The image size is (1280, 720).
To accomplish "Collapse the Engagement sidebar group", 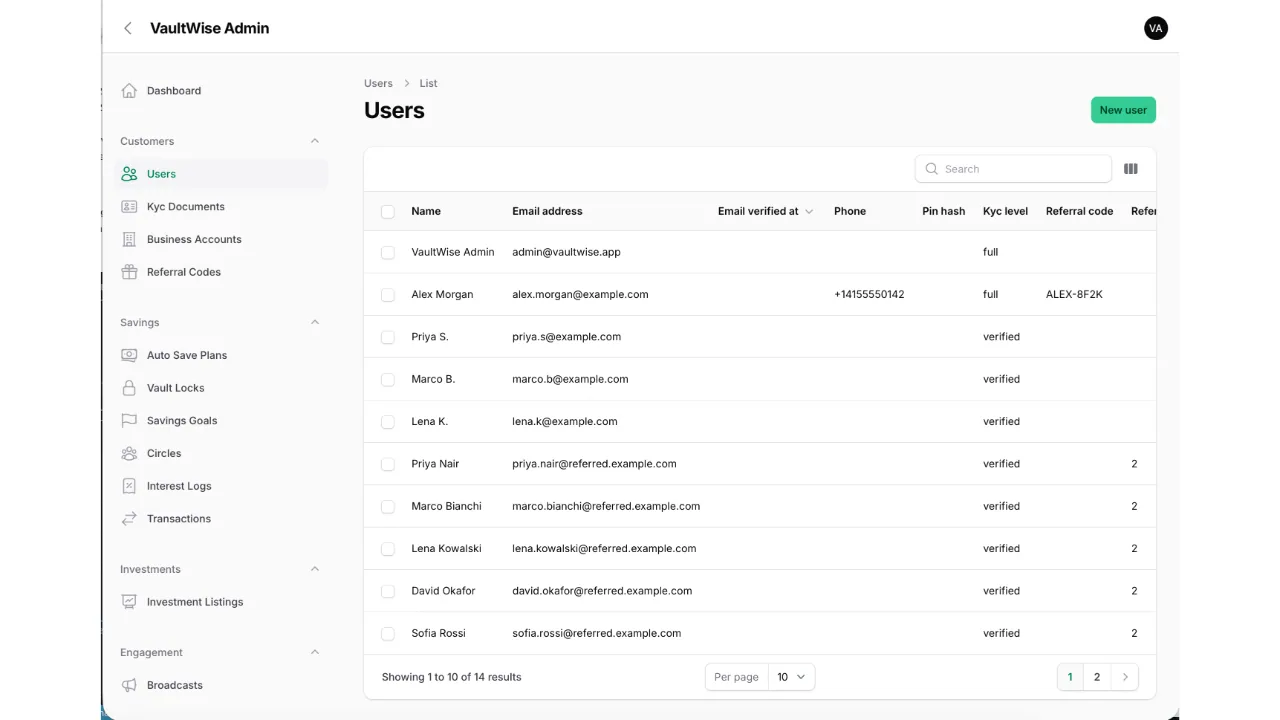I will coord(315,652).
